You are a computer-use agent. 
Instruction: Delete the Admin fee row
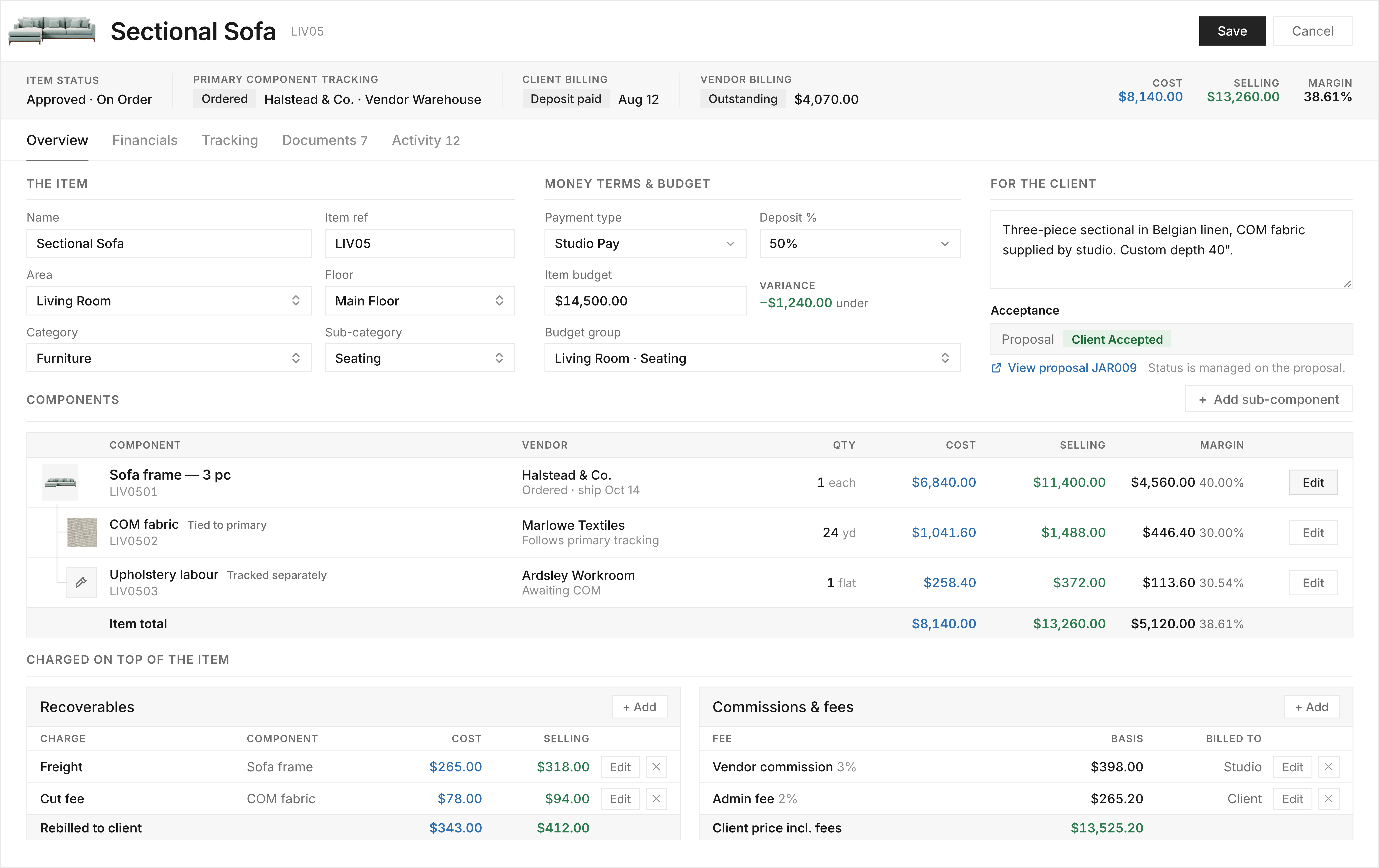(x=1329, y=799)
